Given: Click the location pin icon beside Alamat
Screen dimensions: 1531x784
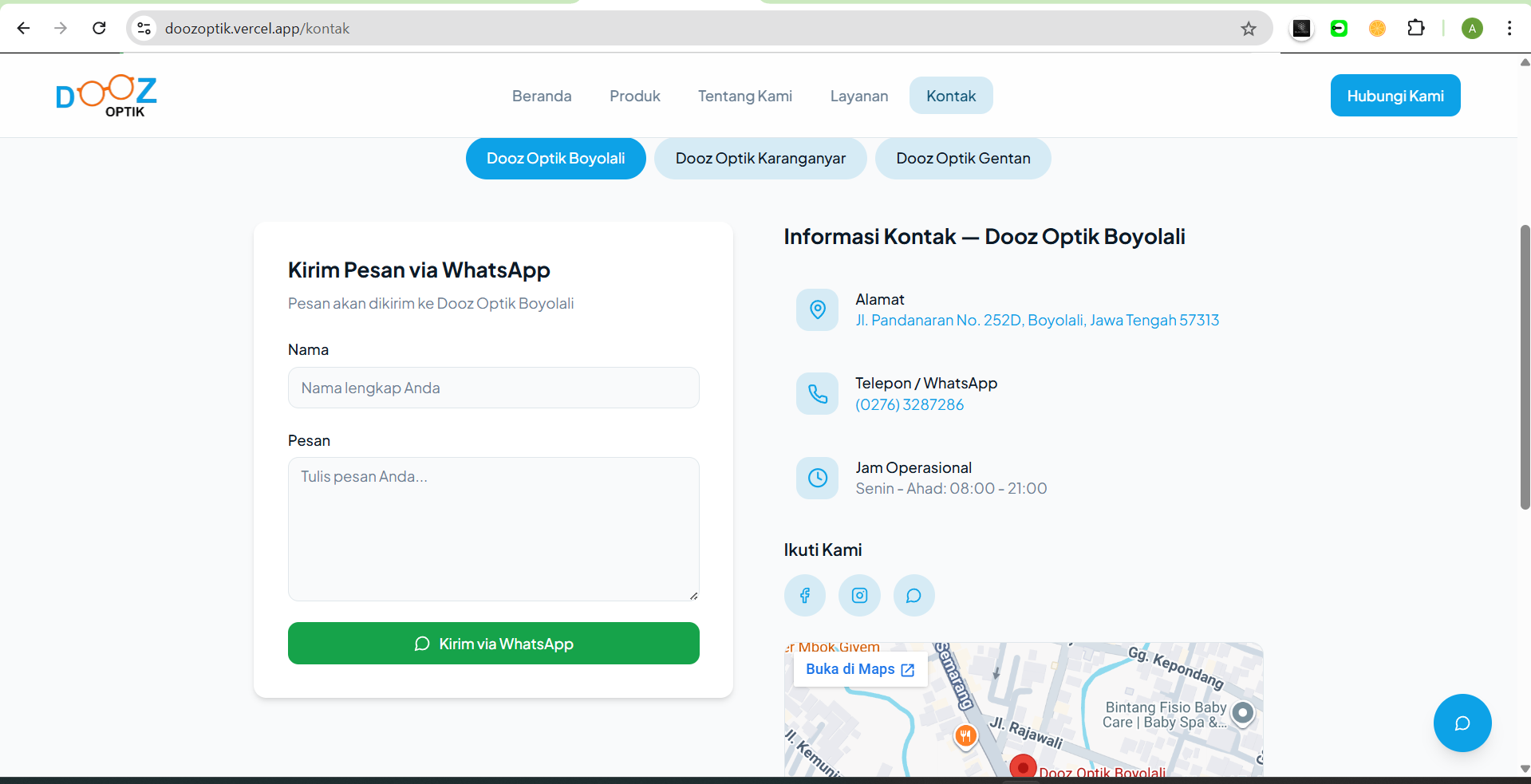Looking at the screenshot, I should coord(817,309).
